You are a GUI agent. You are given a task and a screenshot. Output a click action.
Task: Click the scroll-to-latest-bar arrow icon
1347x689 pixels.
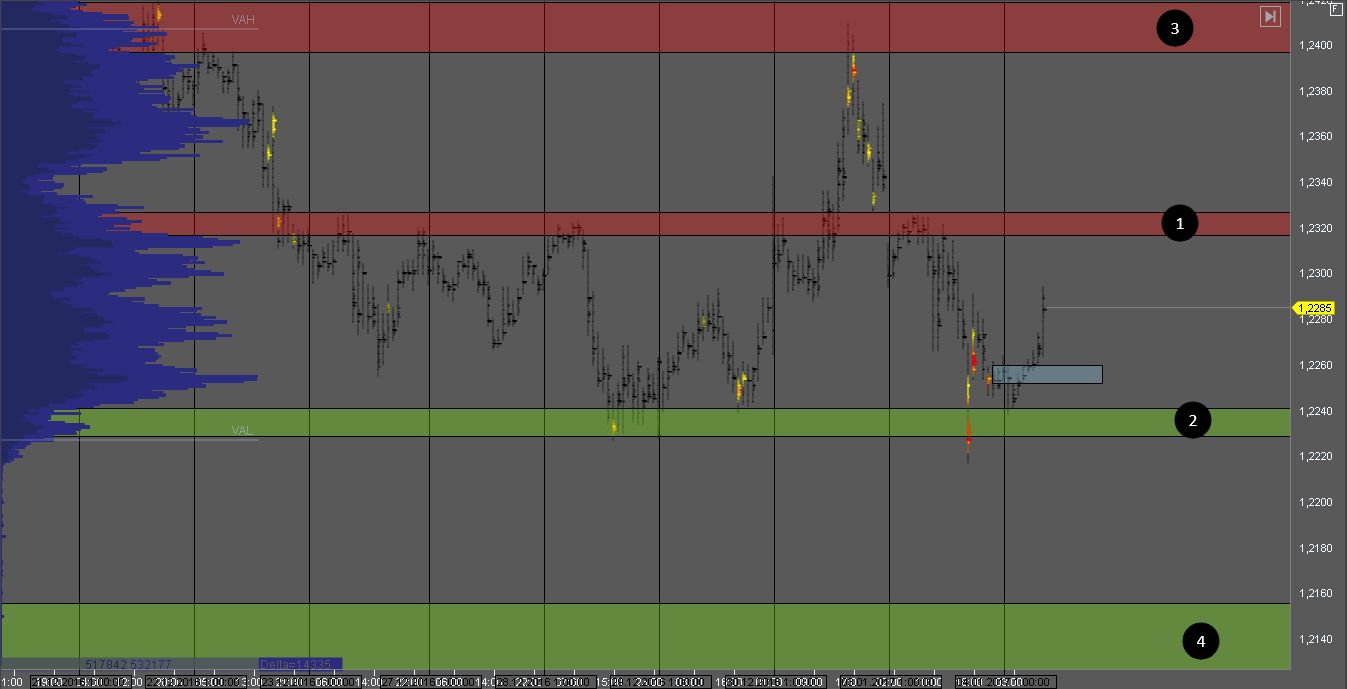click(x=1270, y=16)
